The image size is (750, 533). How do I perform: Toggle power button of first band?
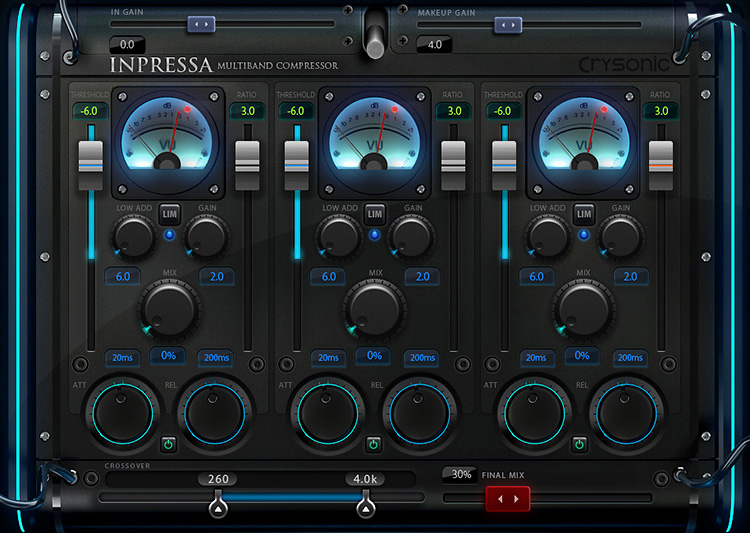pos(168,444)
